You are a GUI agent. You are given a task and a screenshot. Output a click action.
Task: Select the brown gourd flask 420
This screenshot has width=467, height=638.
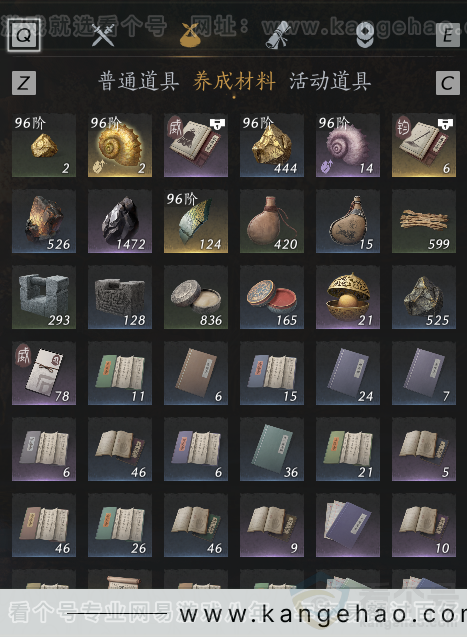[x=272, y=221]
